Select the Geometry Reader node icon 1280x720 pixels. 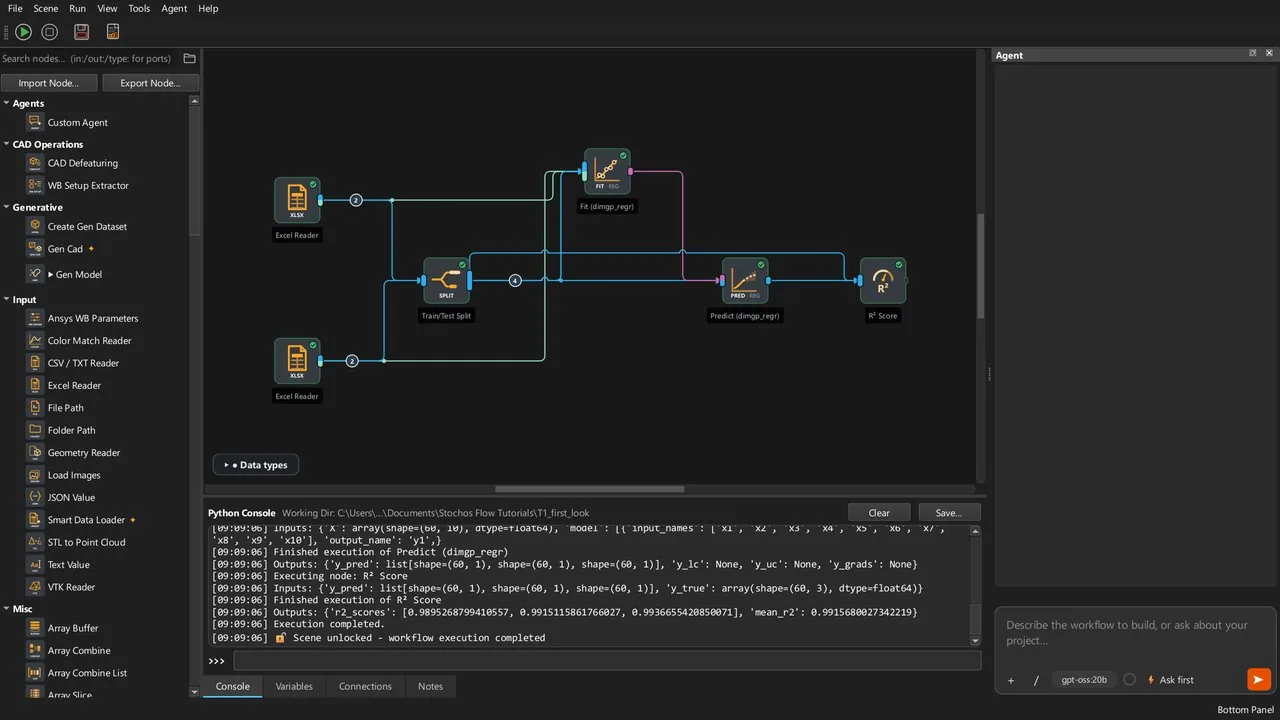pyautogui.click(x=35, y=453)
